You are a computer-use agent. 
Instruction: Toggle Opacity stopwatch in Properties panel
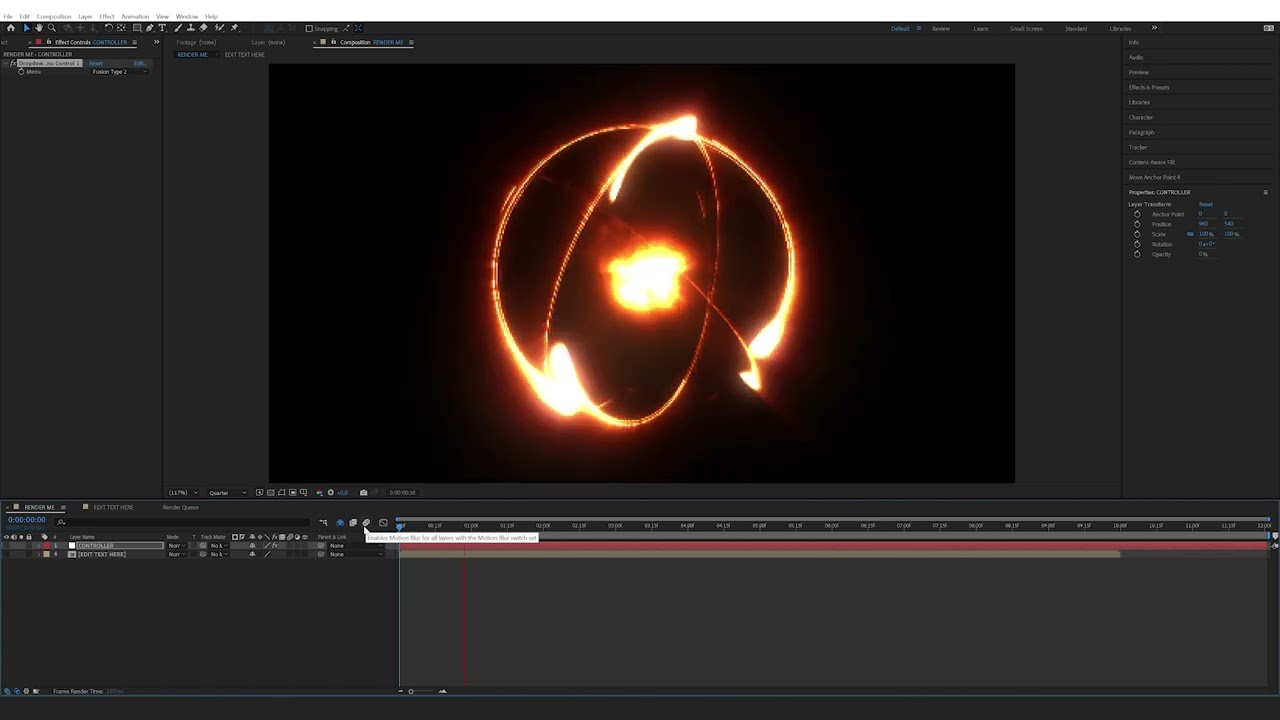pos(1137,254)
